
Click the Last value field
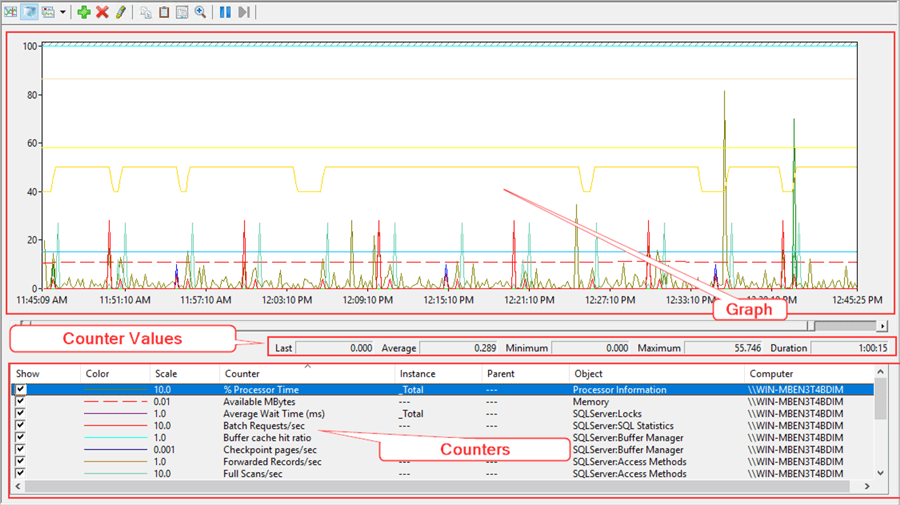pos(335,348)
